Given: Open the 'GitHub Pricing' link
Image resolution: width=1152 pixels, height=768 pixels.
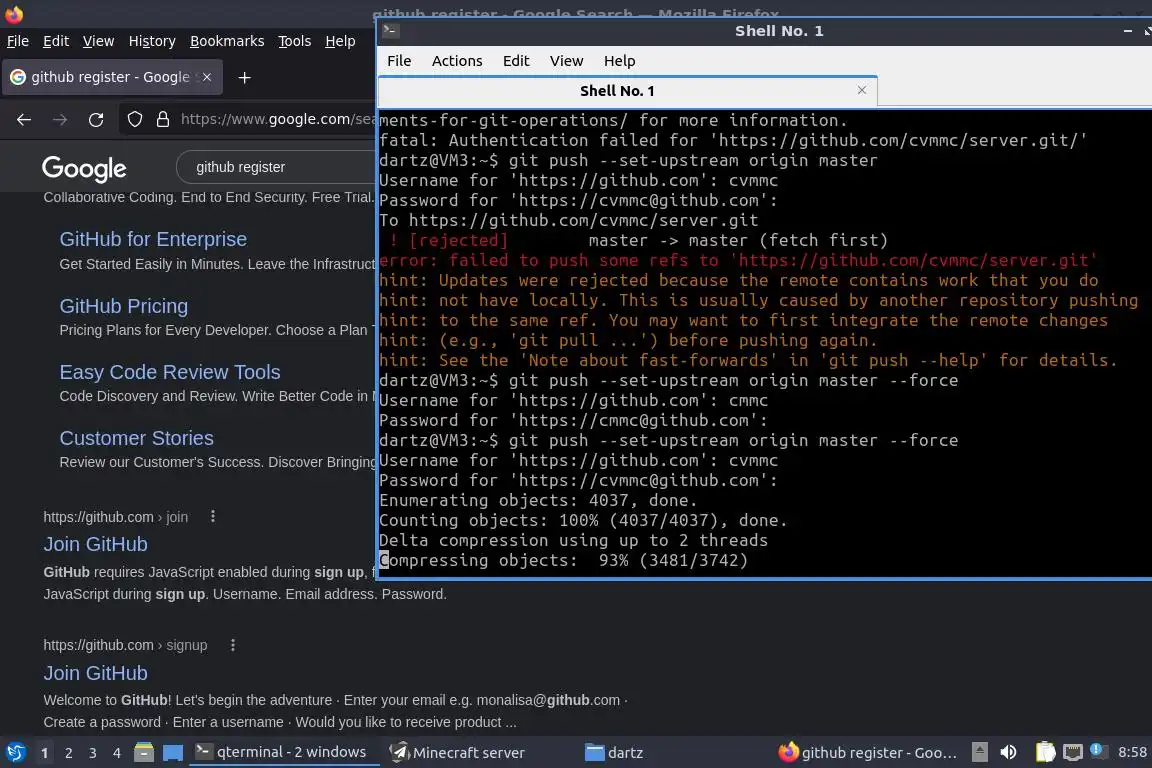Looking at the screenshot, I should [x=123, y=306].
